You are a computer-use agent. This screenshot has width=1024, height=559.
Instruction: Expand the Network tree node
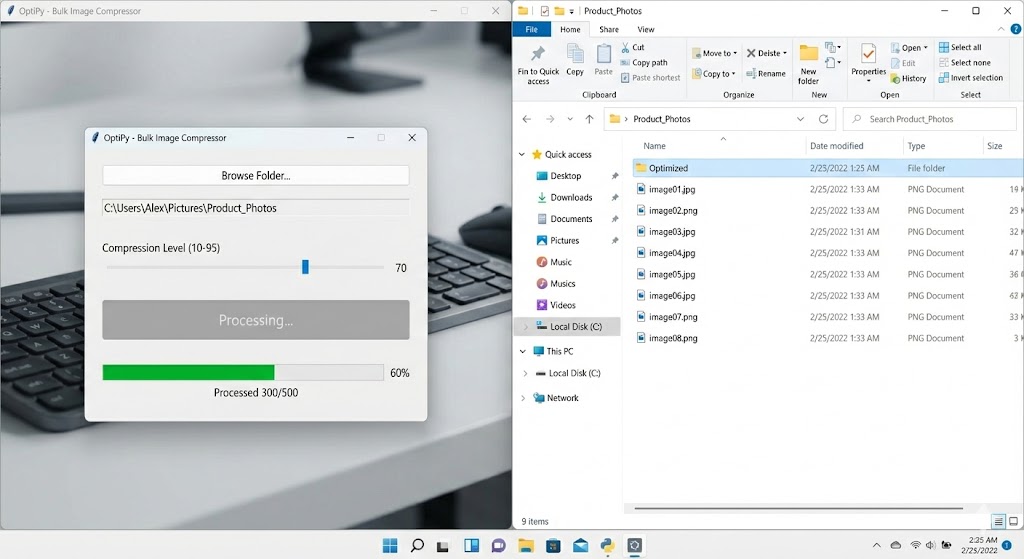[522, 398]
